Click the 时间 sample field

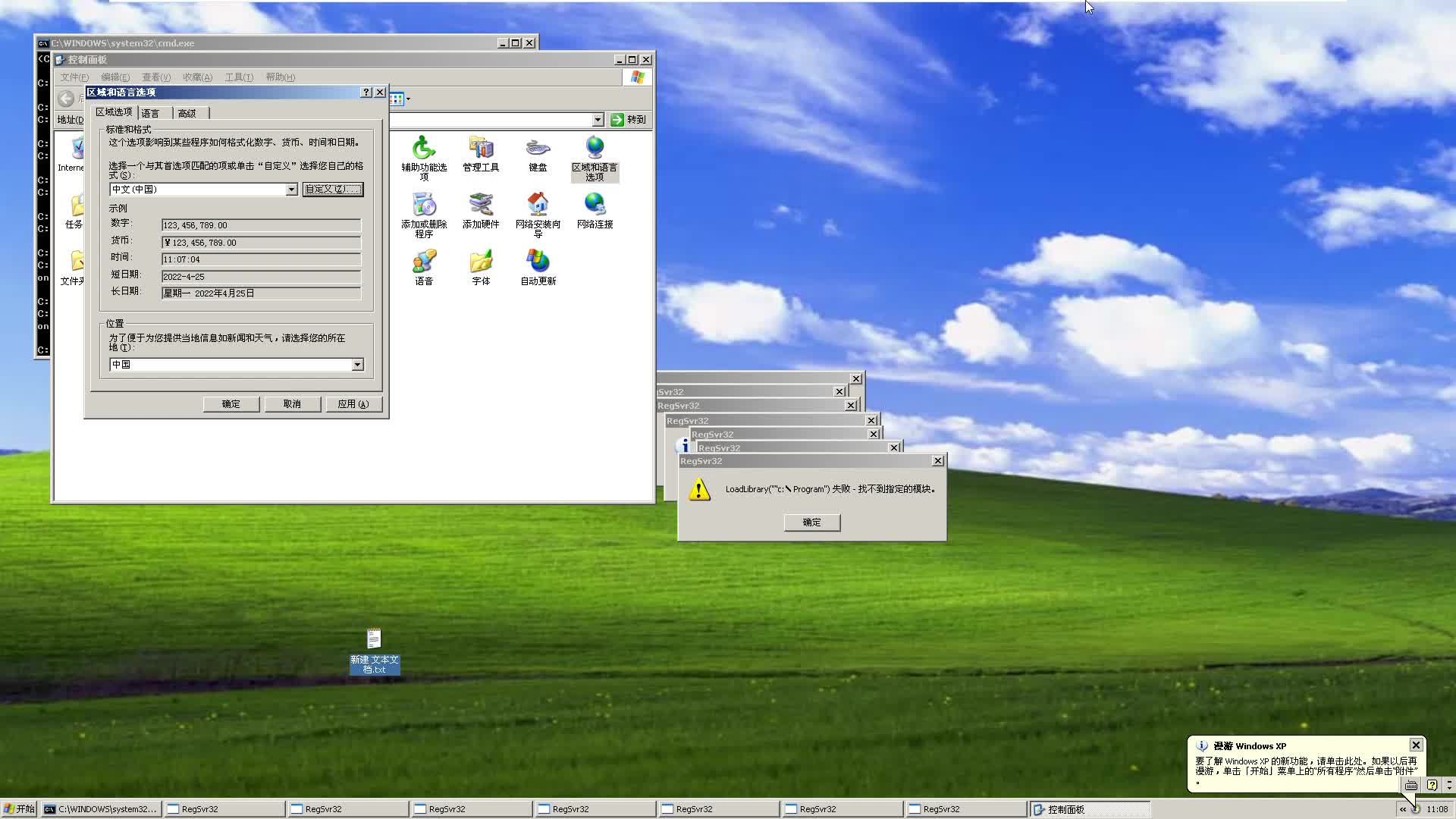click(x=261, y=259)
